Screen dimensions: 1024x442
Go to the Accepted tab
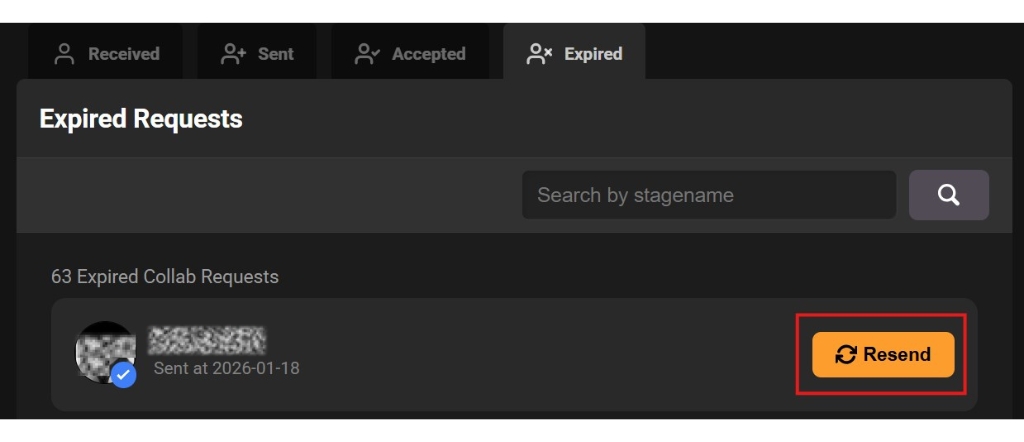[x=410, y=54]
